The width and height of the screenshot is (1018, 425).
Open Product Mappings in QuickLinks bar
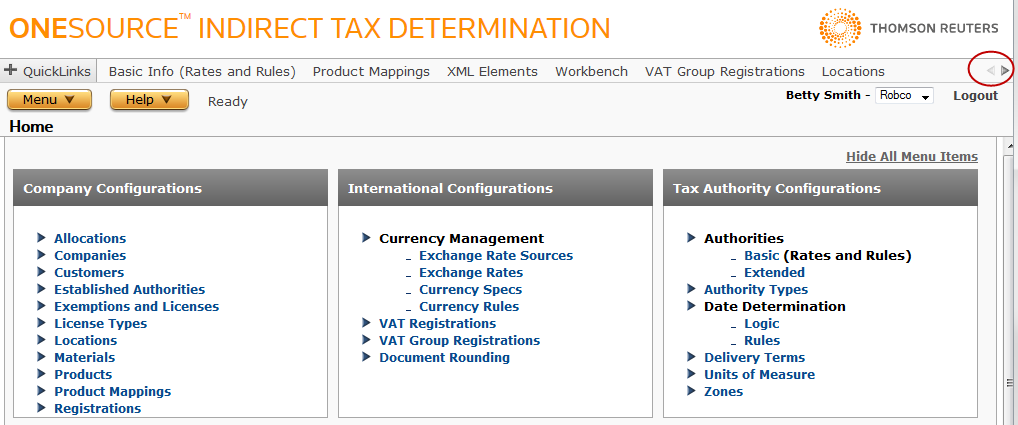tap(371, 72)
